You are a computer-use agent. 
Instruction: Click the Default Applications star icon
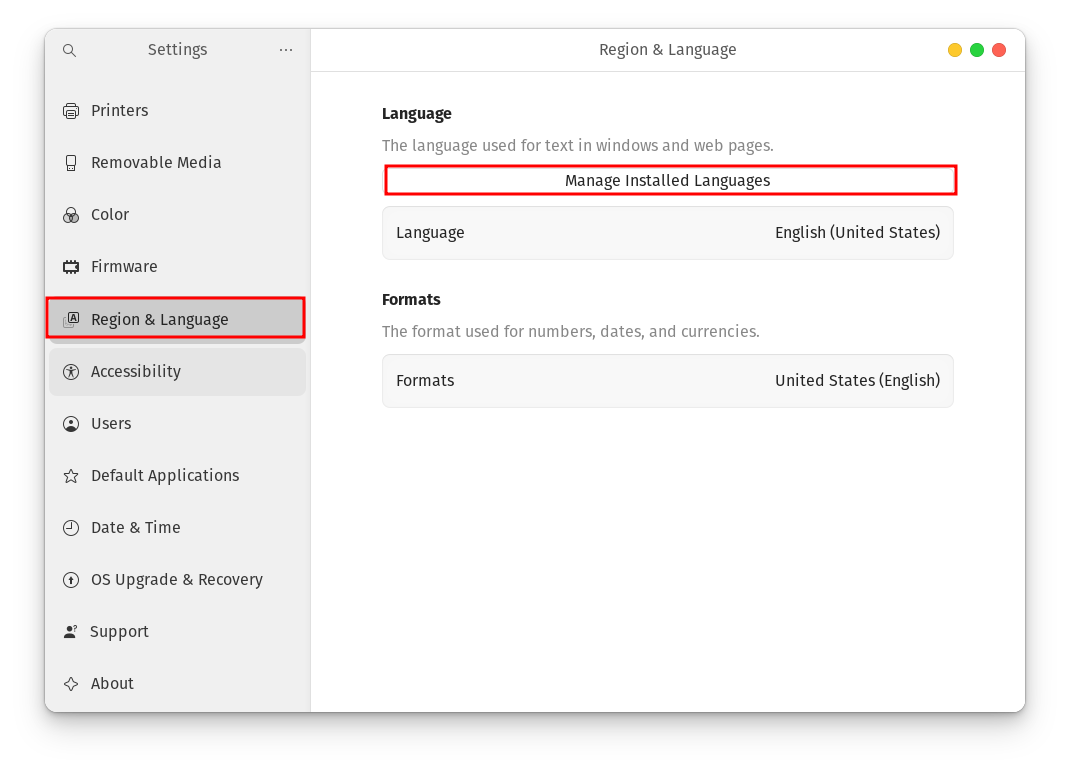pyautogui.click(x=71, y=476)
